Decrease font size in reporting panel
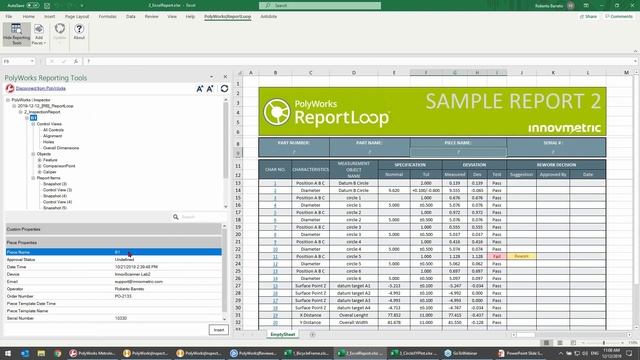 (x=210, y=89)
